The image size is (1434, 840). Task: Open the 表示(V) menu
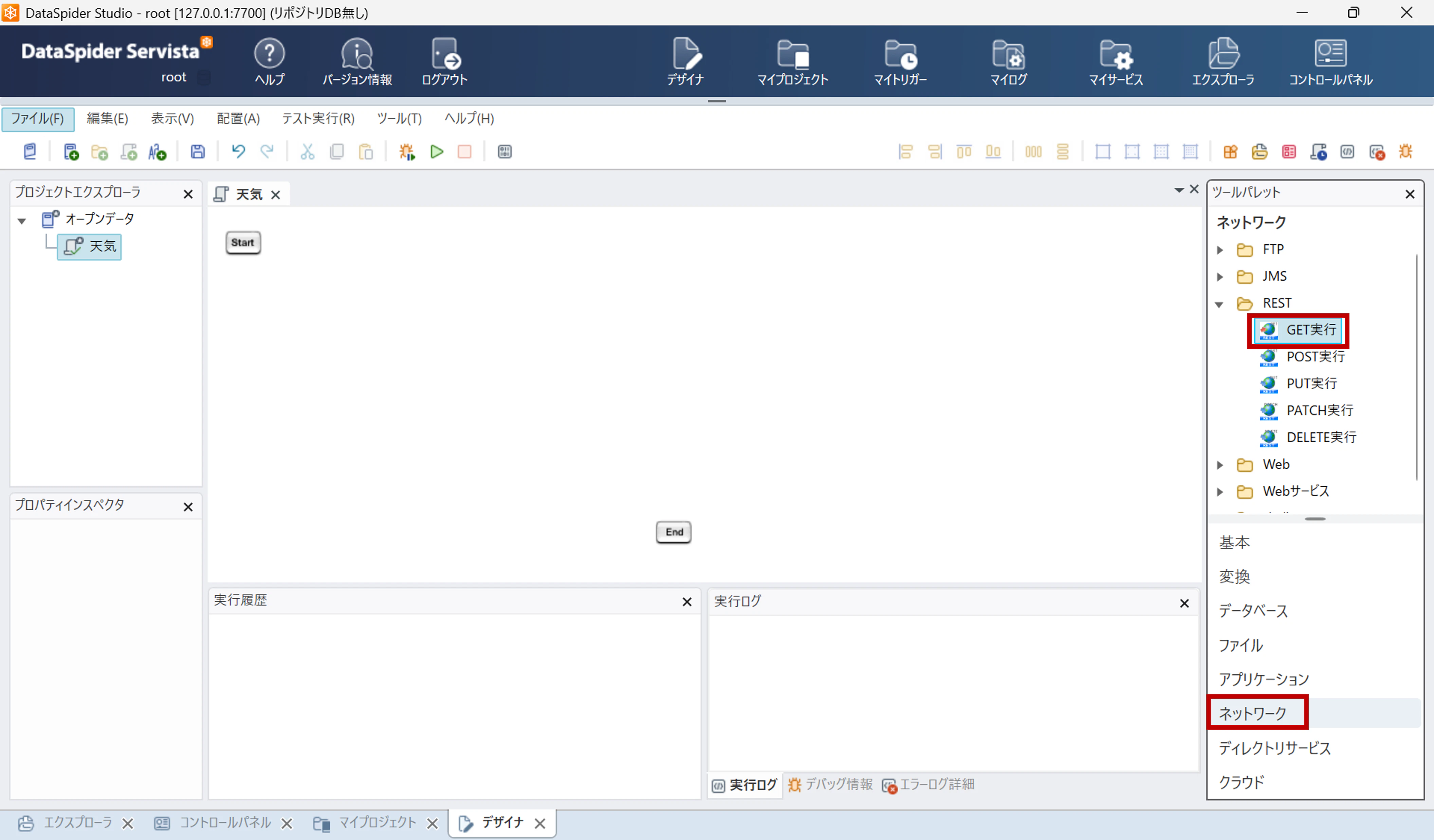click(x=172, y=118)
